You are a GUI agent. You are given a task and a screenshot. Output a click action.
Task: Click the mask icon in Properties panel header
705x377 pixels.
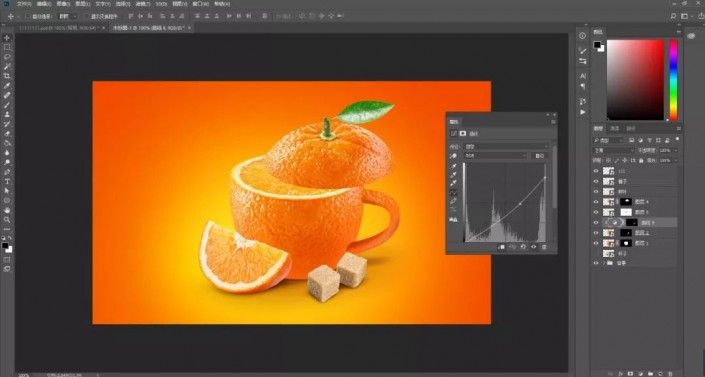point(463,134)
